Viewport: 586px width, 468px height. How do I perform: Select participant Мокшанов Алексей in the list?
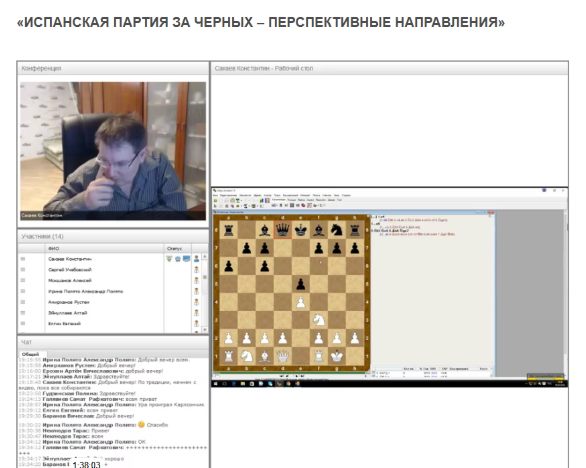(x=70, y=280)
